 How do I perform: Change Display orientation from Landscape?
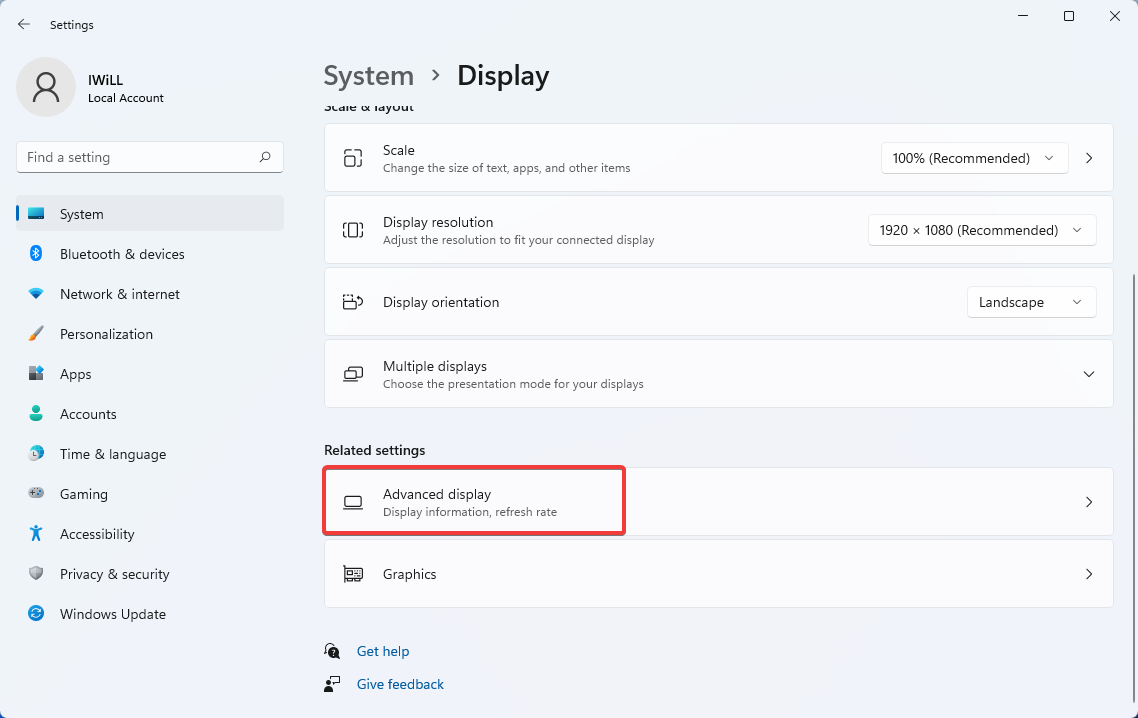pyautogui.click(x=1031, y=302)
